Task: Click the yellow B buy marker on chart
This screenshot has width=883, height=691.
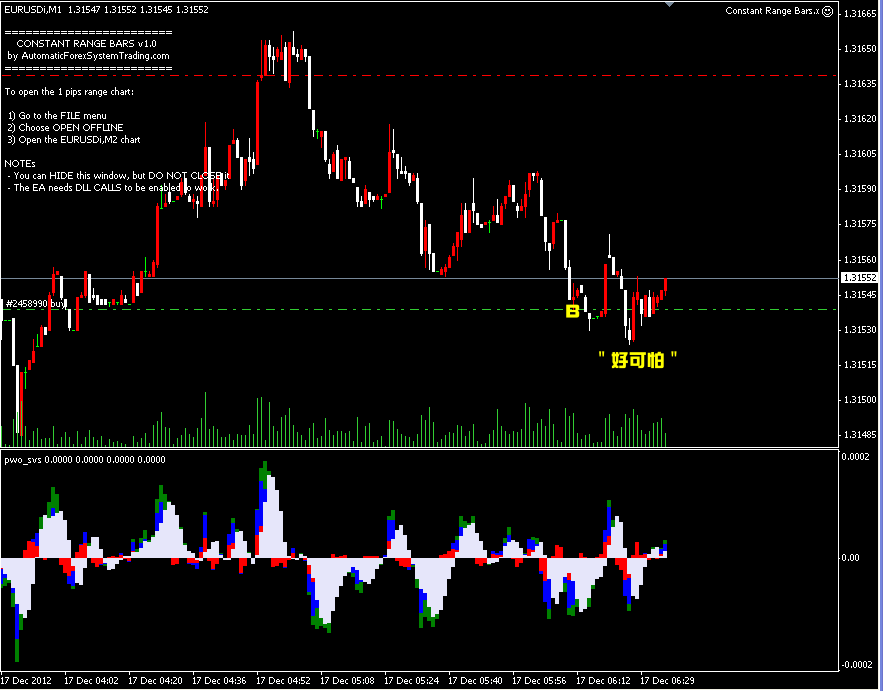Action: click(572, 311)
